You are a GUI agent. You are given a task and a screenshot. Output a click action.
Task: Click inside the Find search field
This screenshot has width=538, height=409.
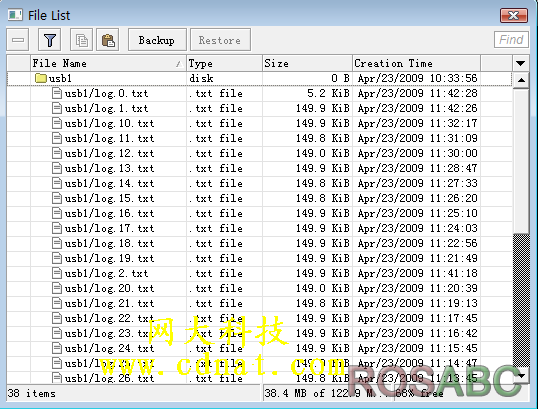(511, 40)
